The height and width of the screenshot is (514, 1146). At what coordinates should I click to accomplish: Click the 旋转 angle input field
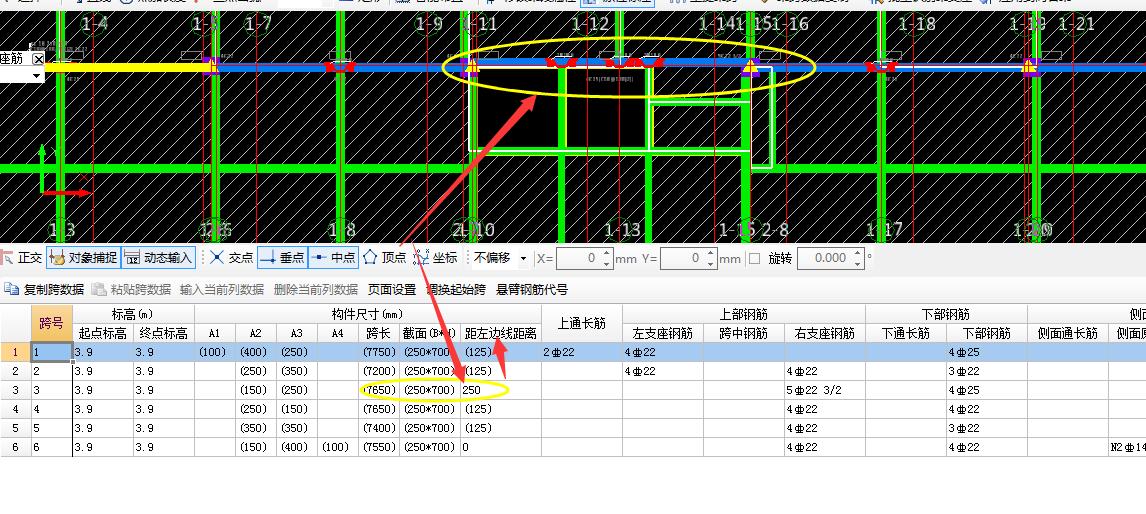coord(824,258)
